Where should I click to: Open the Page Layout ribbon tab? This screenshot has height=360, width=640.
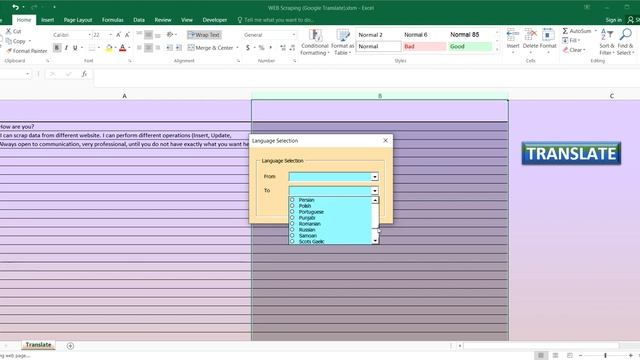click(78, 20)
